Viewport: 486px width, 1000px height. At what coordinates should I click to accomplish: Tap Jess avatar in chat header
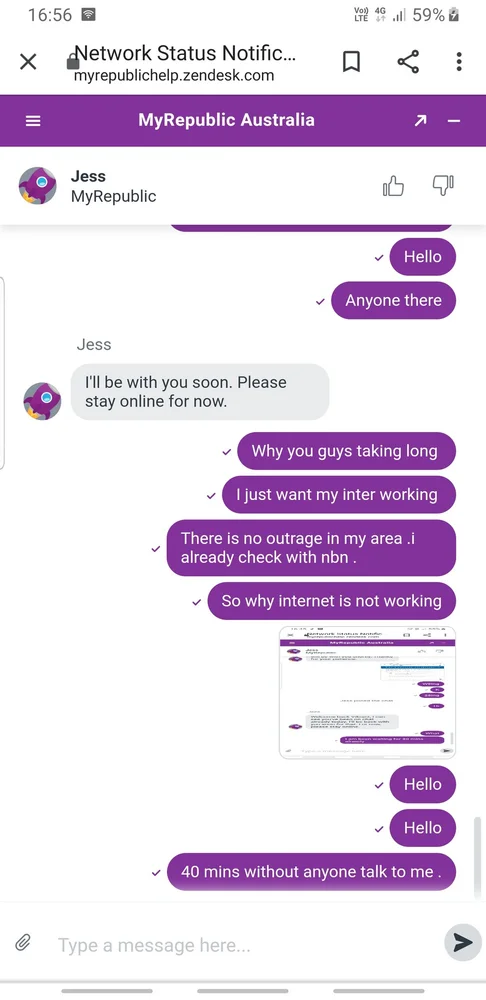point(38,186)
